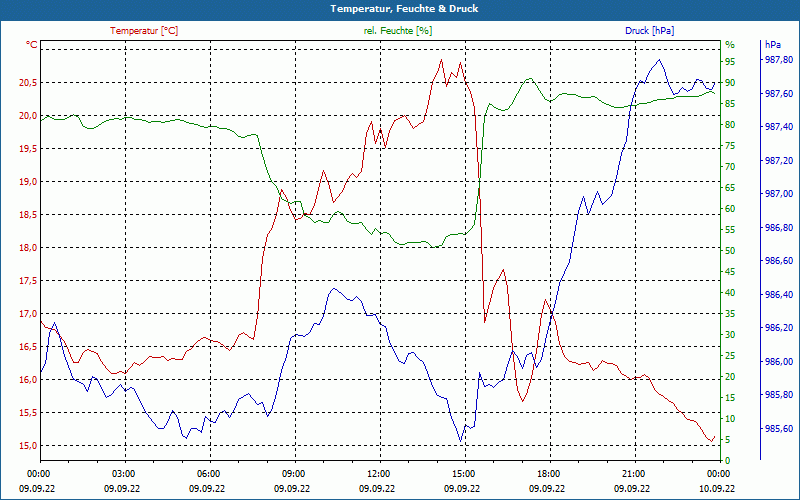Click the 10 humidity axis tick
Screen dimensions: 800x500
[730, 419]
